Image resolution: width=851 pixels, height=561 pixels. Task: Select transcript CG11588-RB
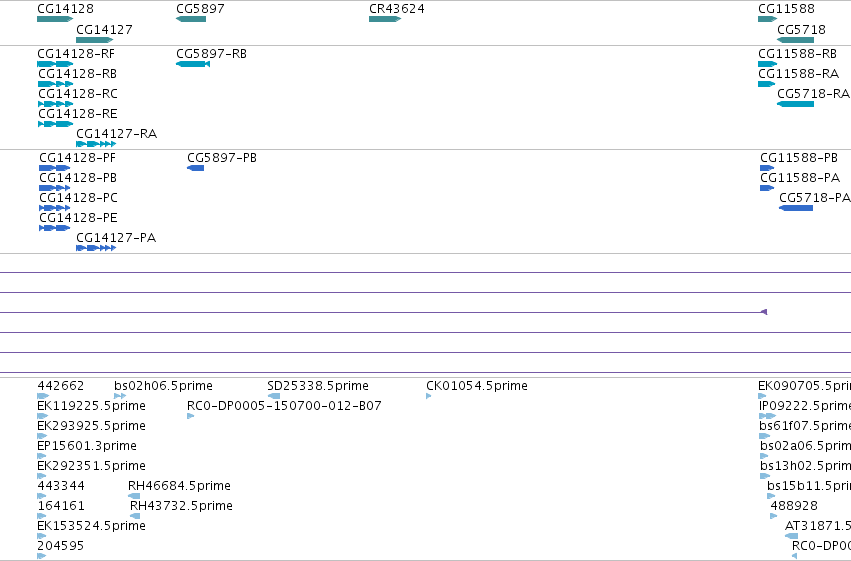pos(767,64)
